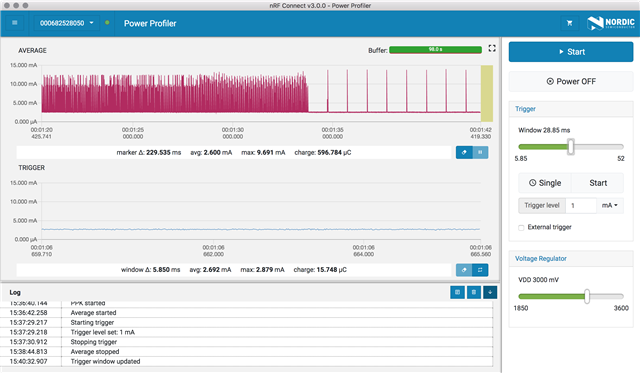Open the device selector 000682528050

[x=67, y=23]
